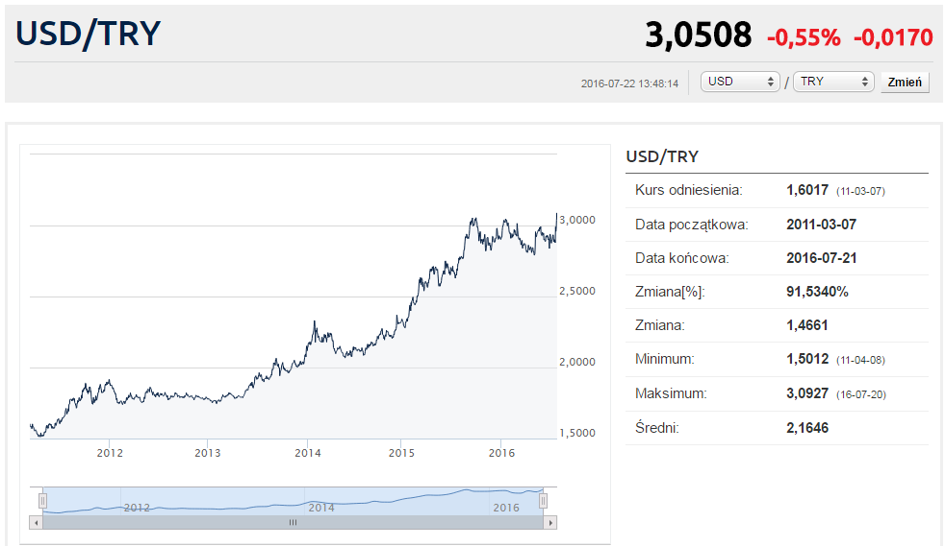Click the 2016 label in the range navigator

(507, 508)
